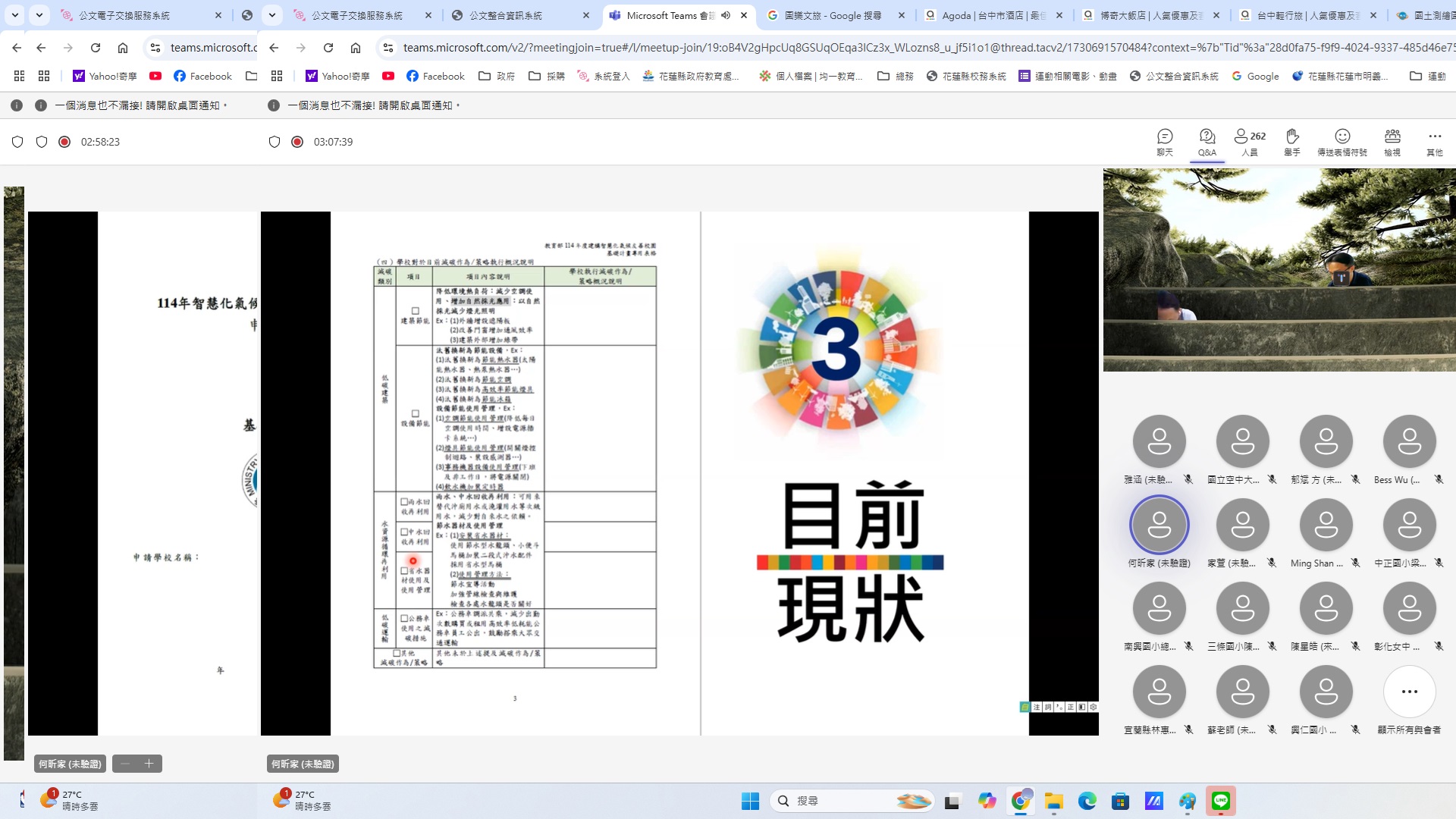Raise hand (舉手) in the meeting
This screenshot has height=819, width=1456.
click(x=1292, y=141)
